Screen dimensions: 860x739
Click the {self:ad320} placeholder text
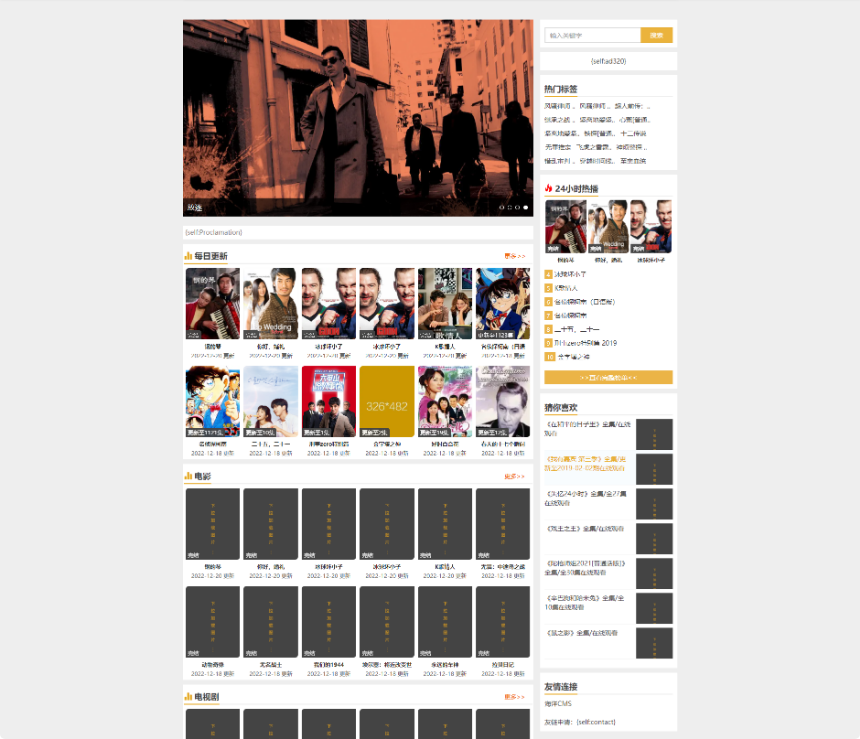608,61
